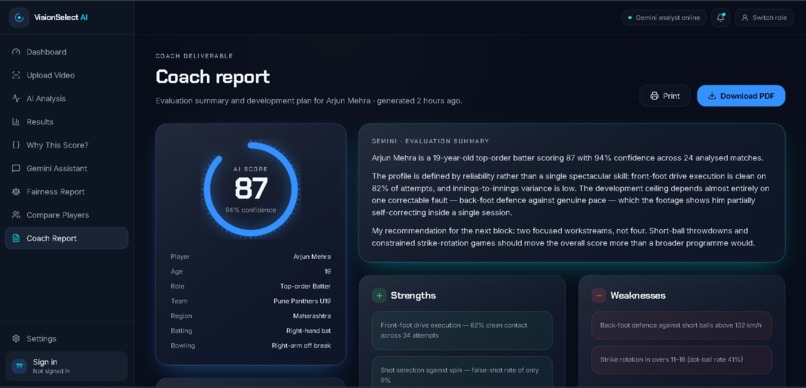Click region value 'Maharashtra'
The height and width of the screenshot is (388, 806).
(x=312, y=316)
